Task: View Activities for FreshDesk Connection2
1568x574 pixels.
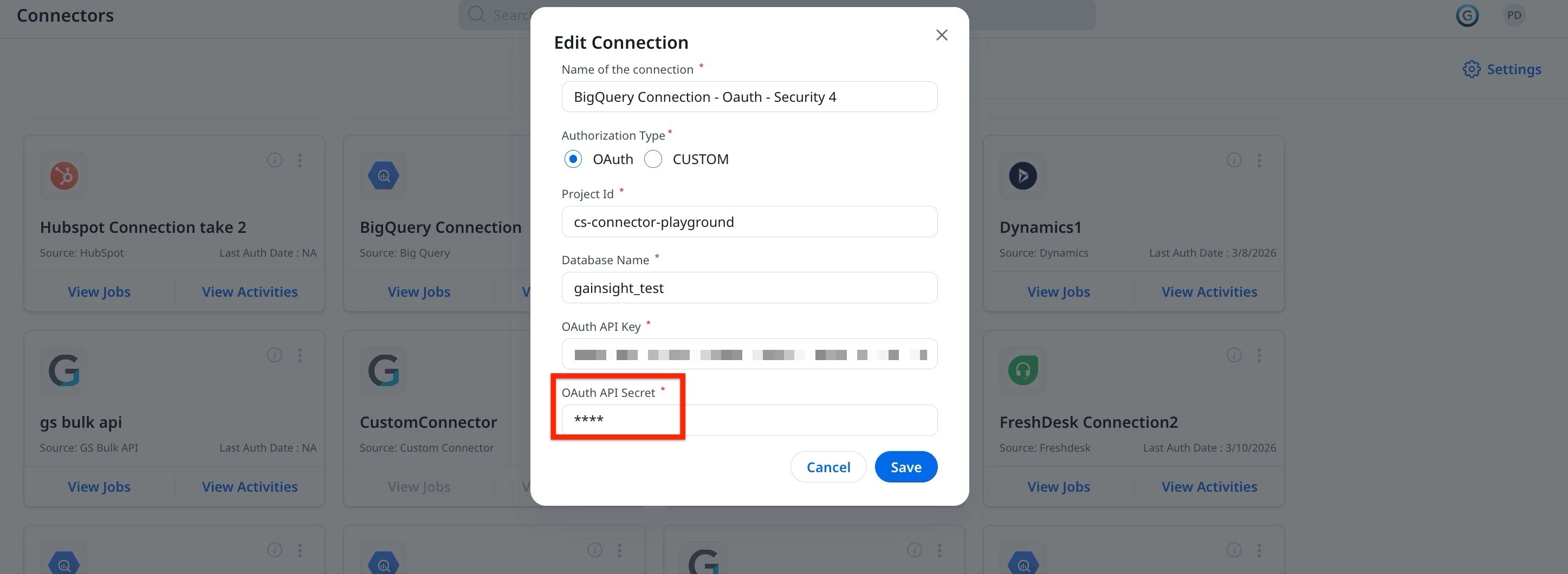Action: coord(1209,487)
